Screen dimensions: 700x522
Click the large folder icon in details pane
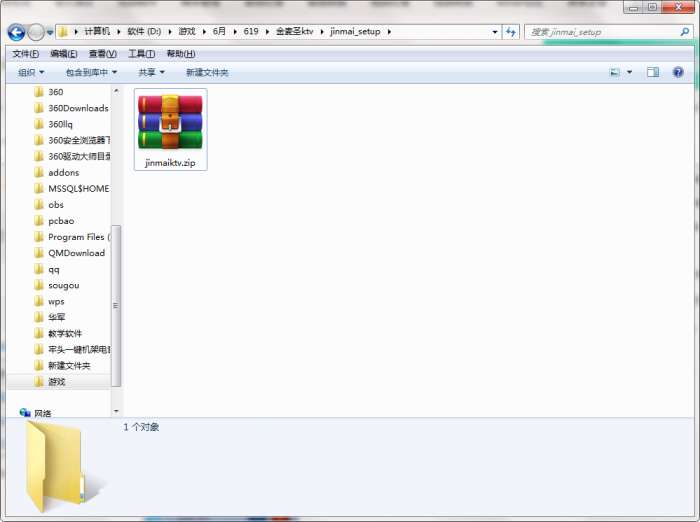point(56,465)
